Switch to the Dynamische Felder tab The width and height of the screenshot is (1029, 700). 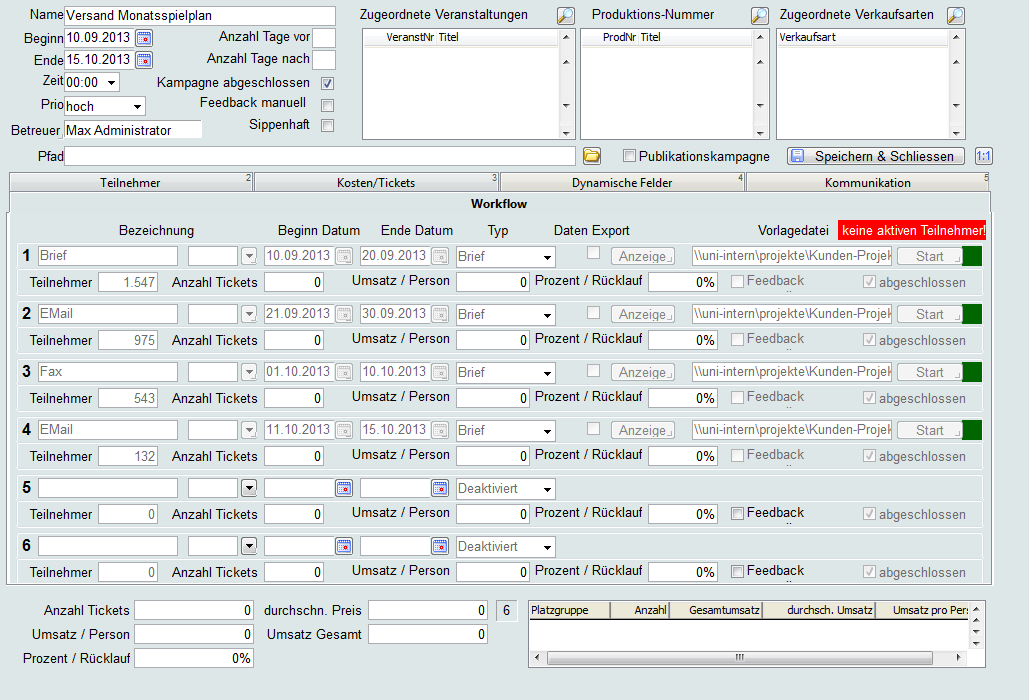click(x=622, y=182)
